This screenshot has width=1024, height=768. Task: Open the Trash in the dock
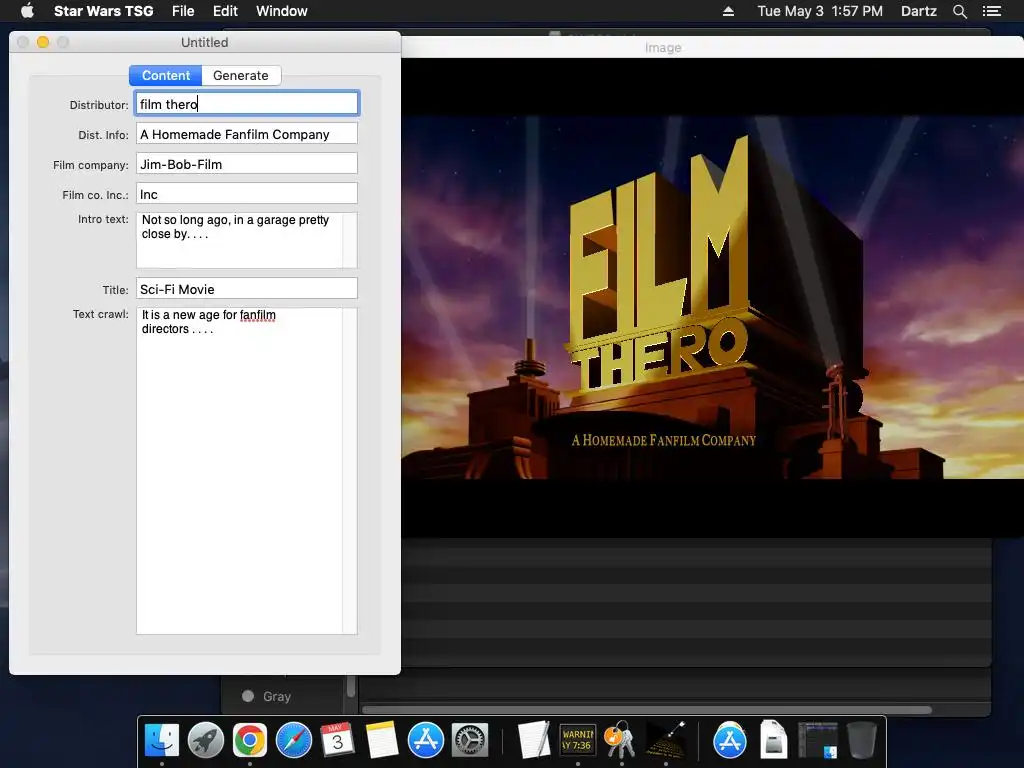[861, 740]
